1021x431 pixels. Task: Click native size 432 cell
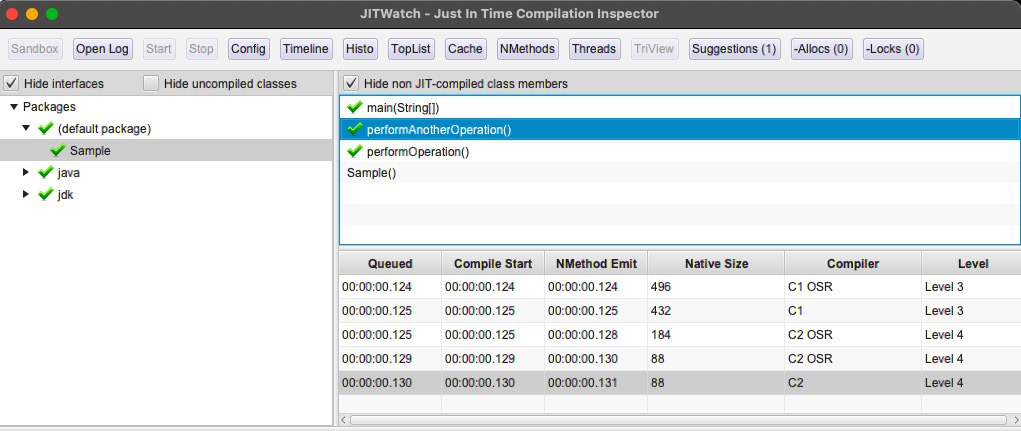[x=716, y=311]
